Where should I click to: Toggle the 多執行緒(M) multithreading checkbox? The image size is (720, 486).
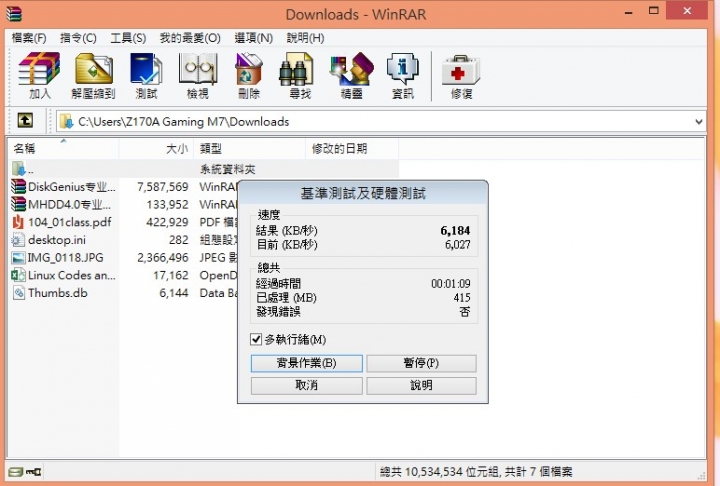[x=256, y=339]
